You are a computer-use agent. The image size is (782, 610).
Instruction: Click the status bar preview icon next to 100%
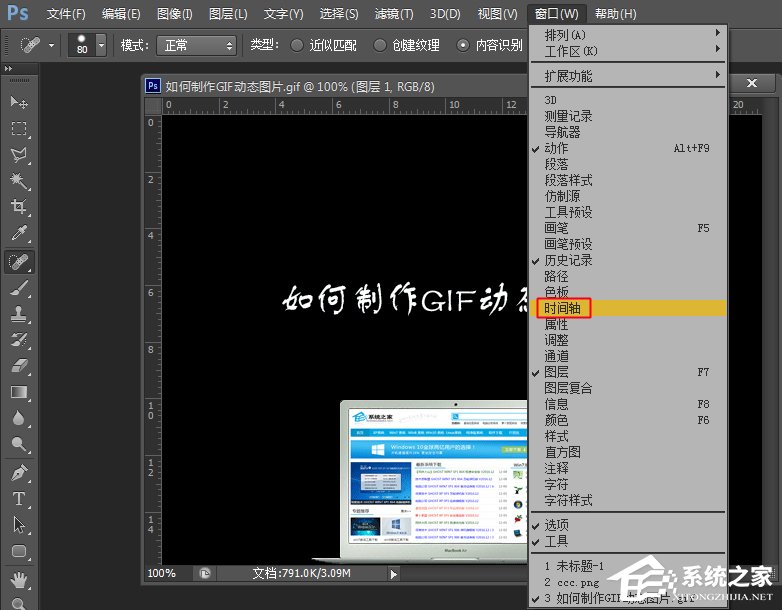coord(204,574)
